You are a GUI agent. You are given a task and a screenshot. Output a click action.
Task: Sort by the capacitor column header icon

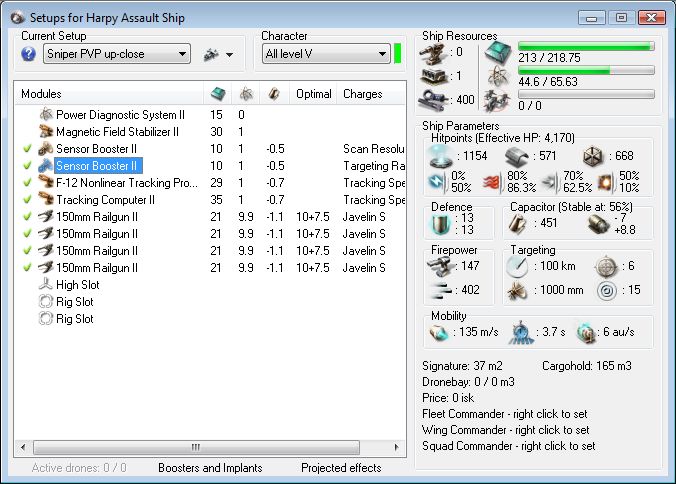pos(274,94)
